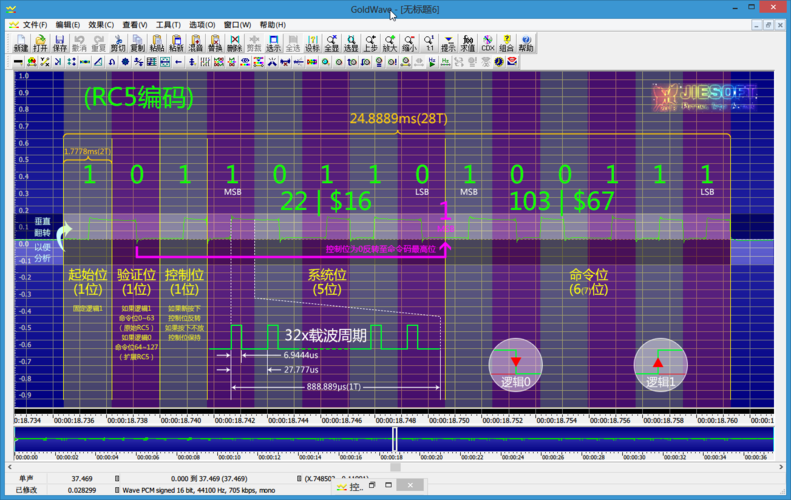Click the 提示 (Cue Points) icon
Image resolution: width=791 pixels, height=500 pixels.
click(x=448, y=43)
